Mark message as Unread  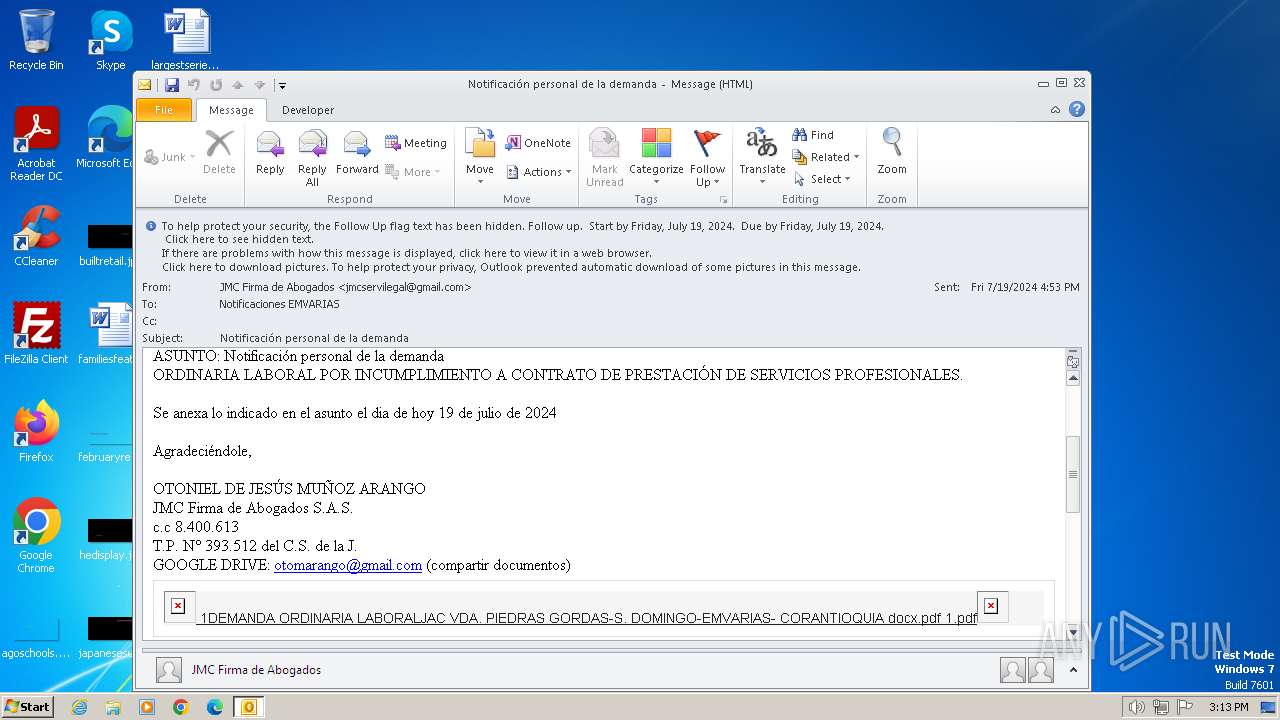pyautogui.click(x=605, y=158)
